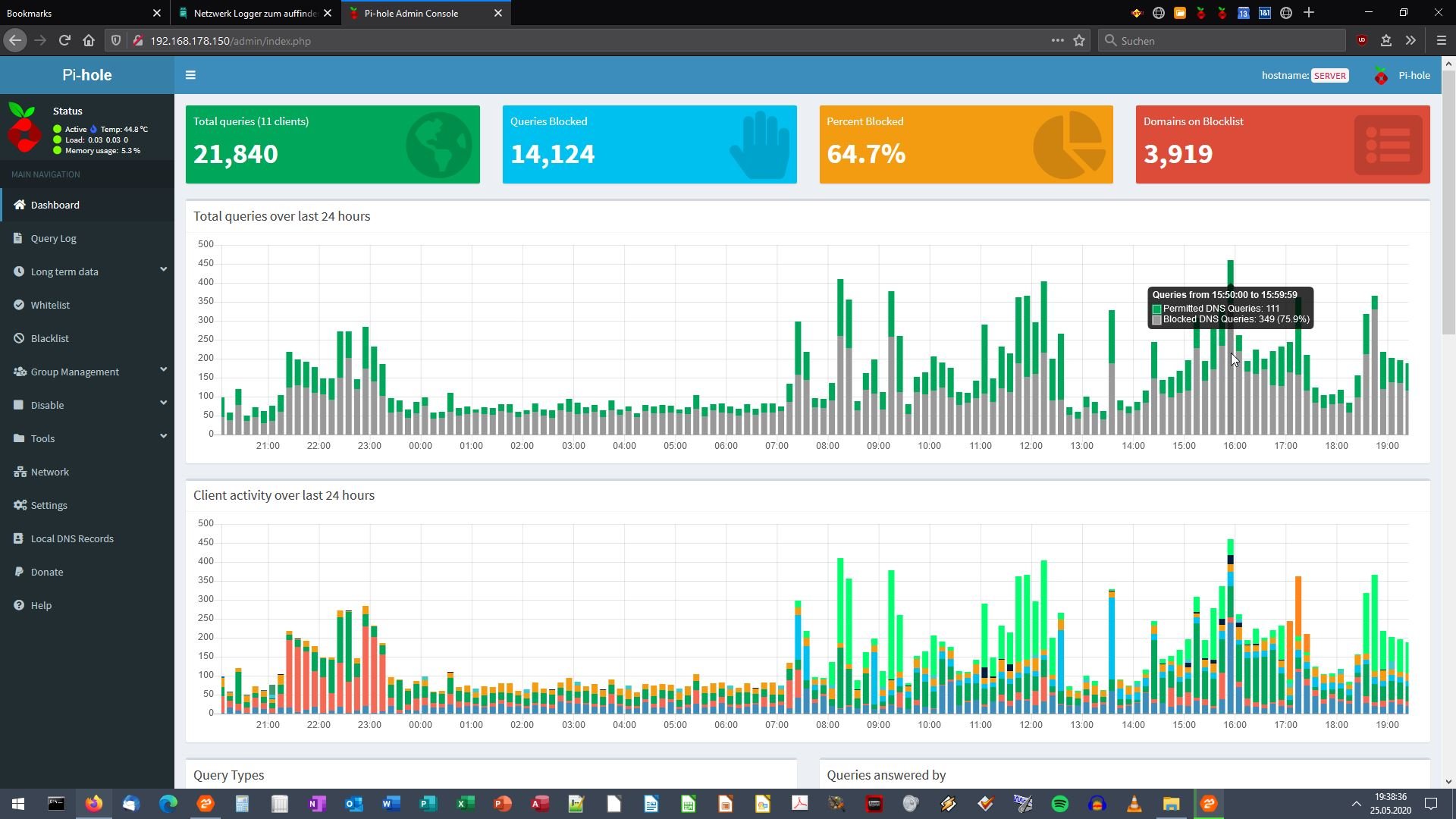Click the Queries Blocked blue card

coord(650,144)
